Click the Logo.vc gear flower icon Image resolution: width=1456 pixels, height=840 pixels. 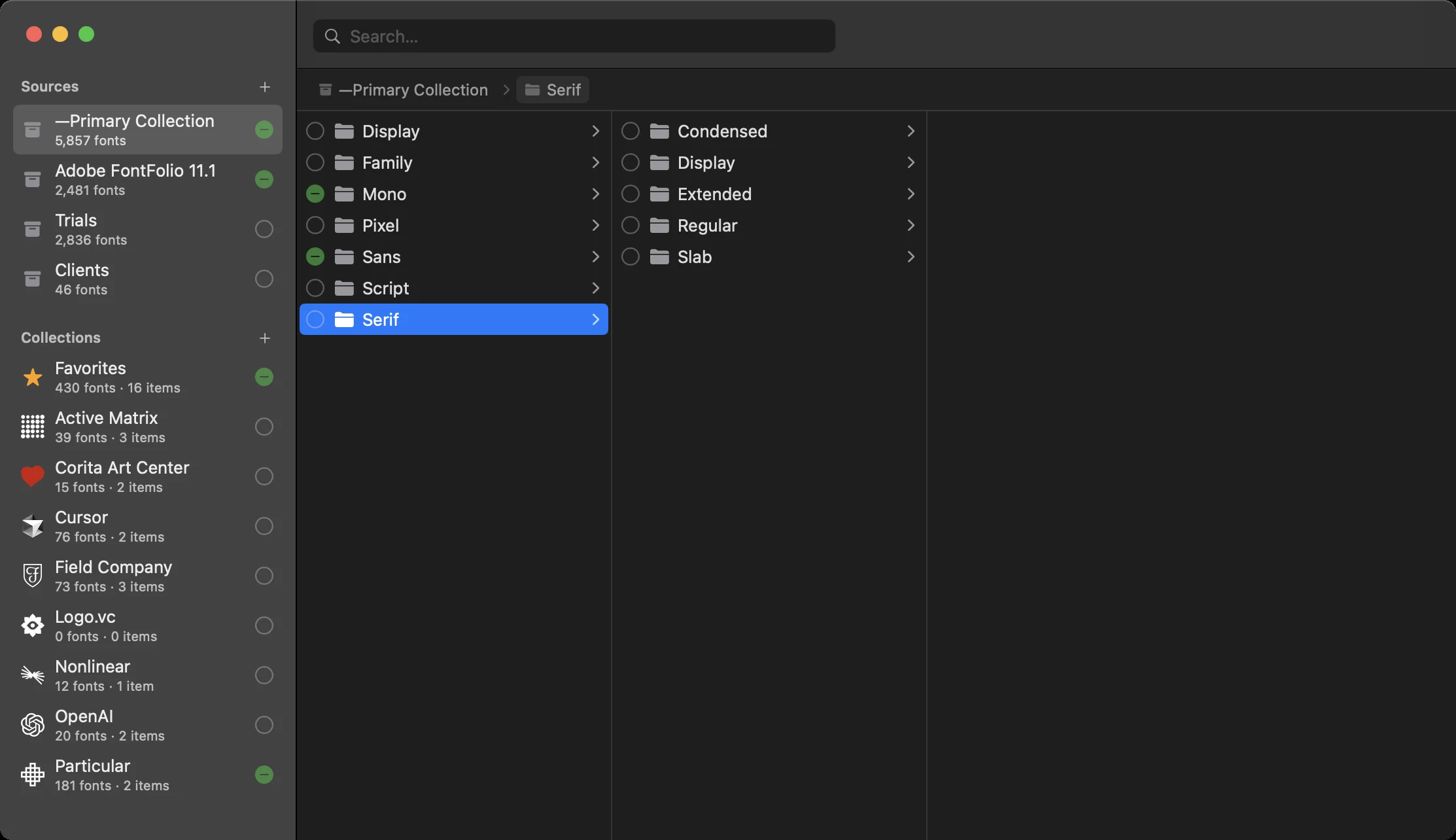(33, 625)
